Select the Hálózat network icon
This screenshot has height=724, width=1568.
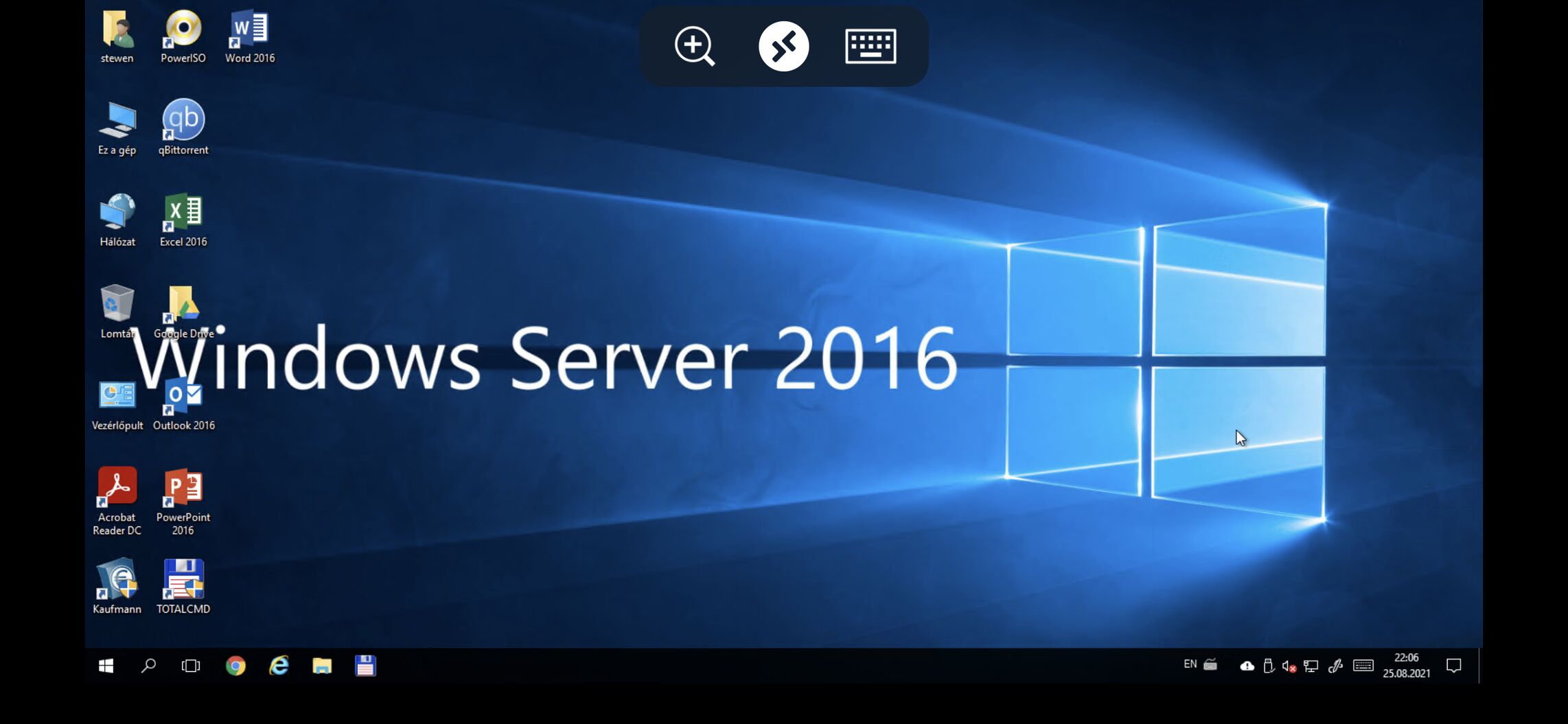tap(117, 220)
